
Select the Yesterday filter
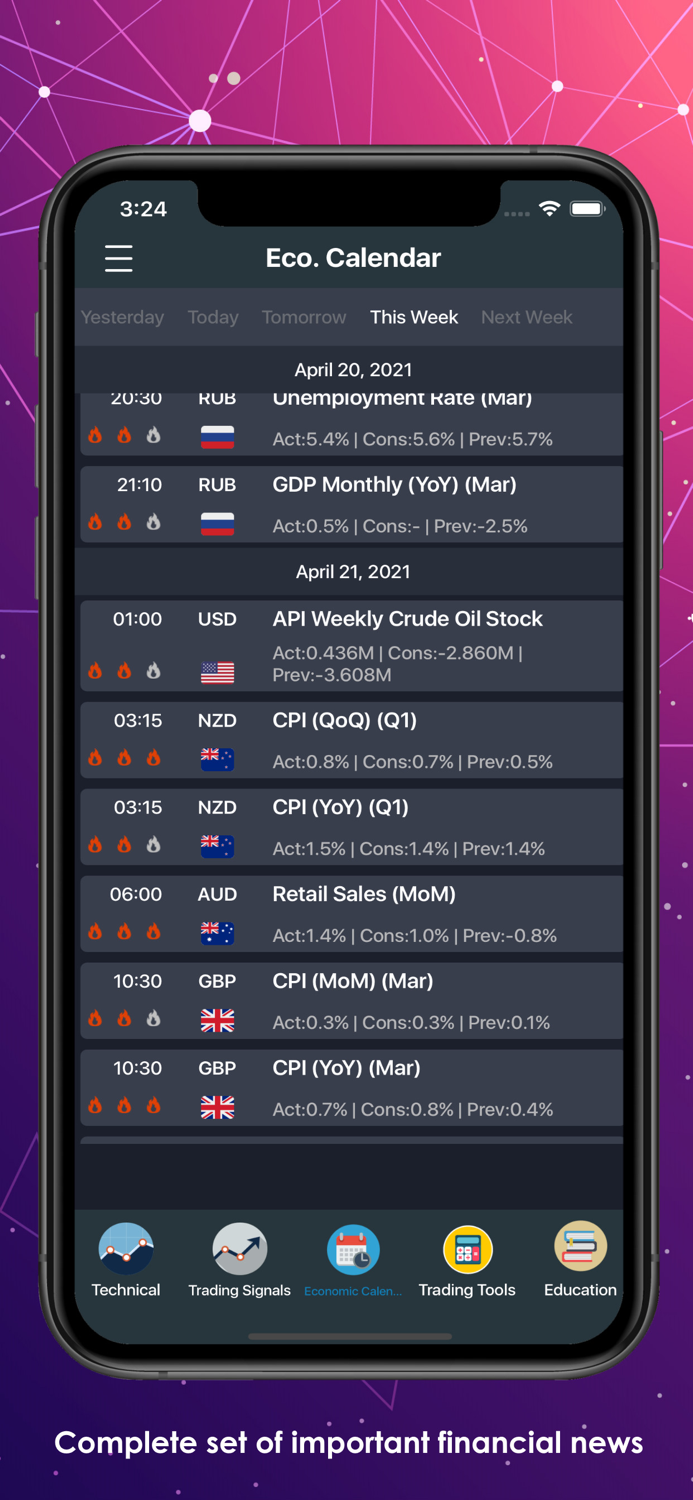122,317
